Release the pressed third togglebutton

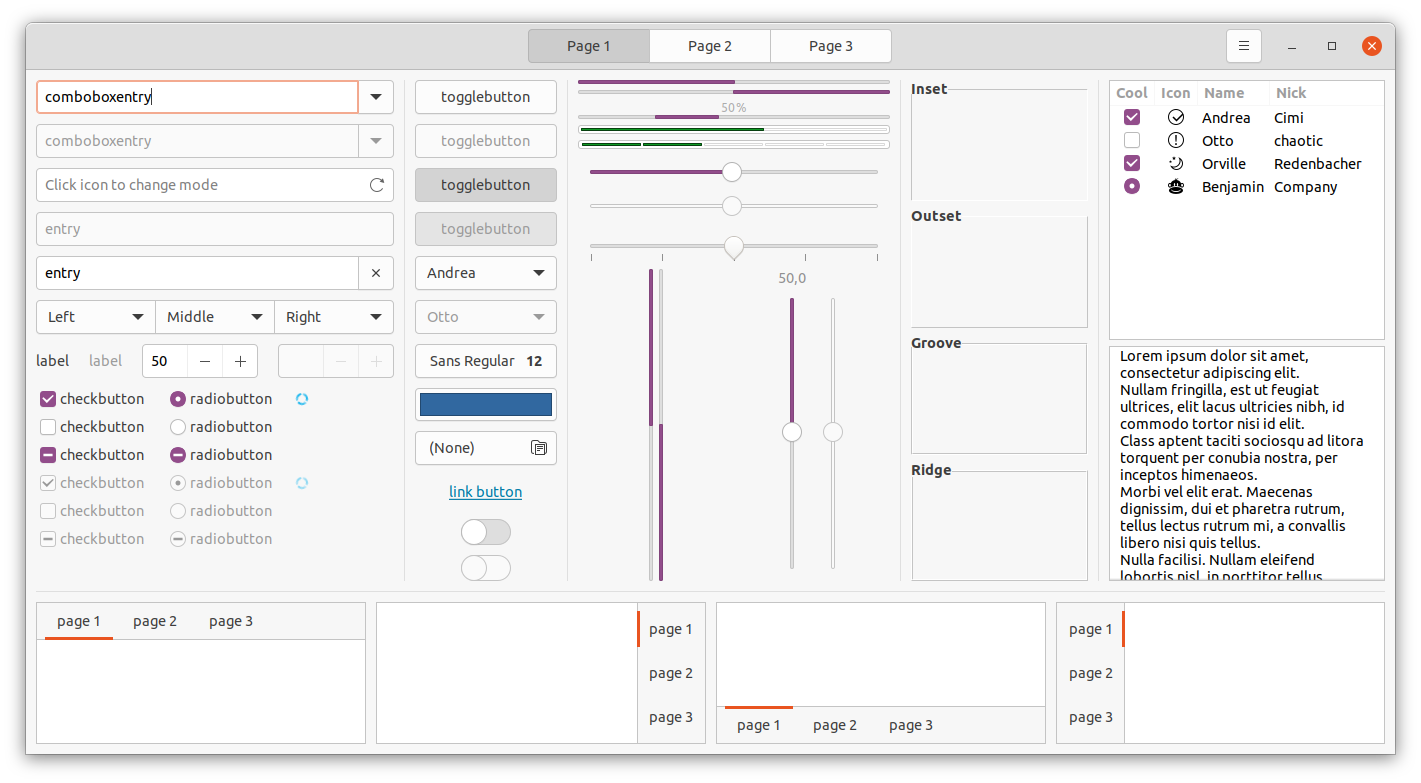tap(486, 185)
